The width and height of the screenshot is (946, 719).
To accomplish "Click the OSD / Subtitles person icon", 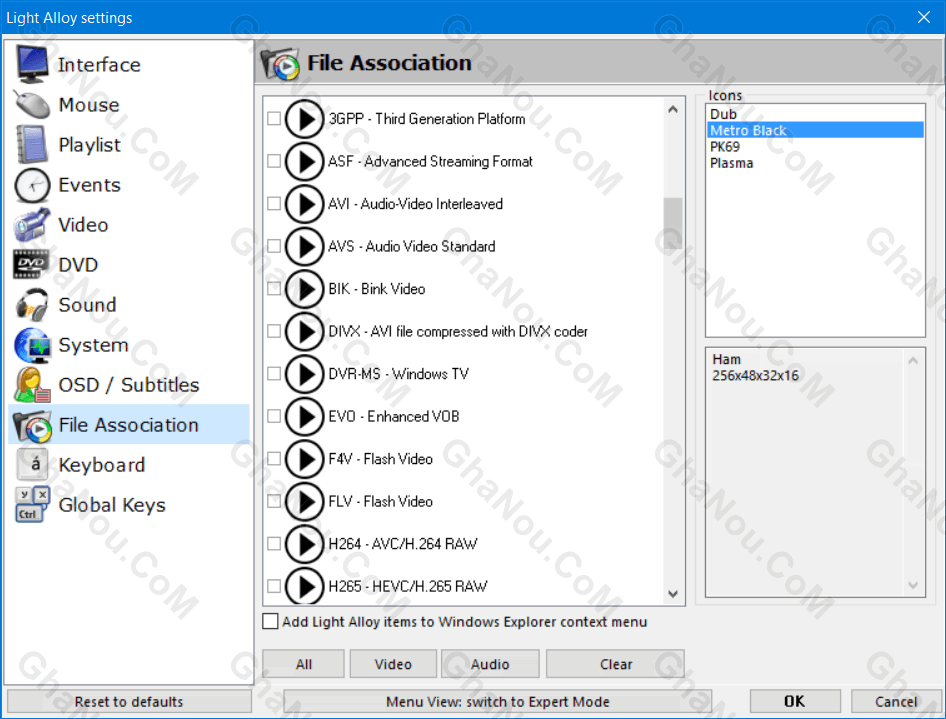I will point(33,385).
